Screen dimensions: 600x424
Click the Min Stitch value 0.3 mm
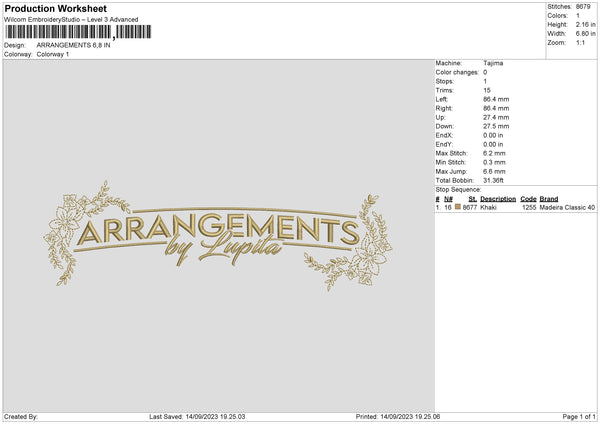[x=494, y=162]
